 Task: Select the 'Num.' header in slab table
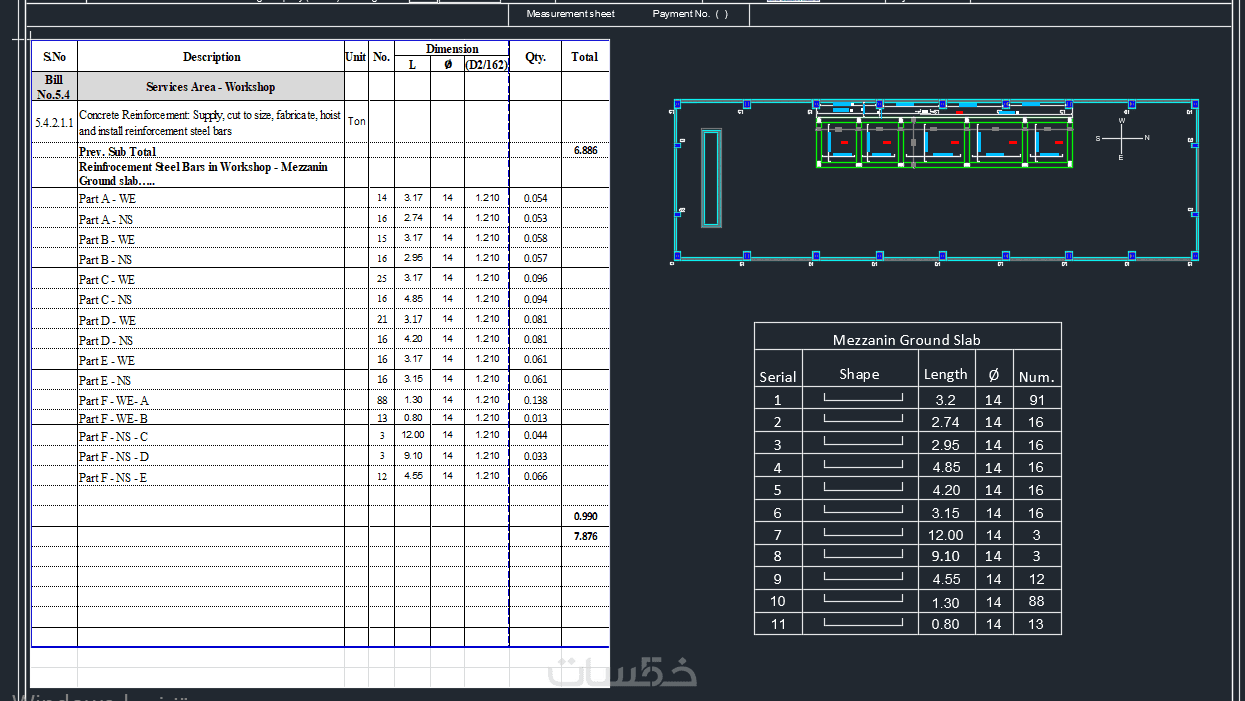pyautogui.click(x=1036, y=377)
